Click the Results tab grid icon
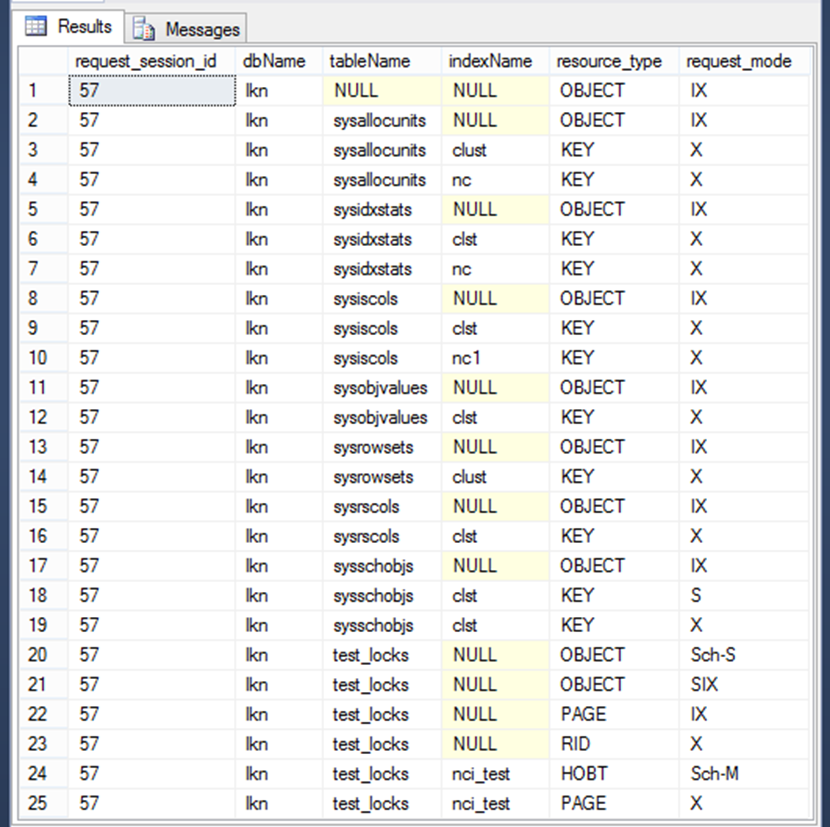The height and width of the screenshot is (827, 830). pos(37,28)
